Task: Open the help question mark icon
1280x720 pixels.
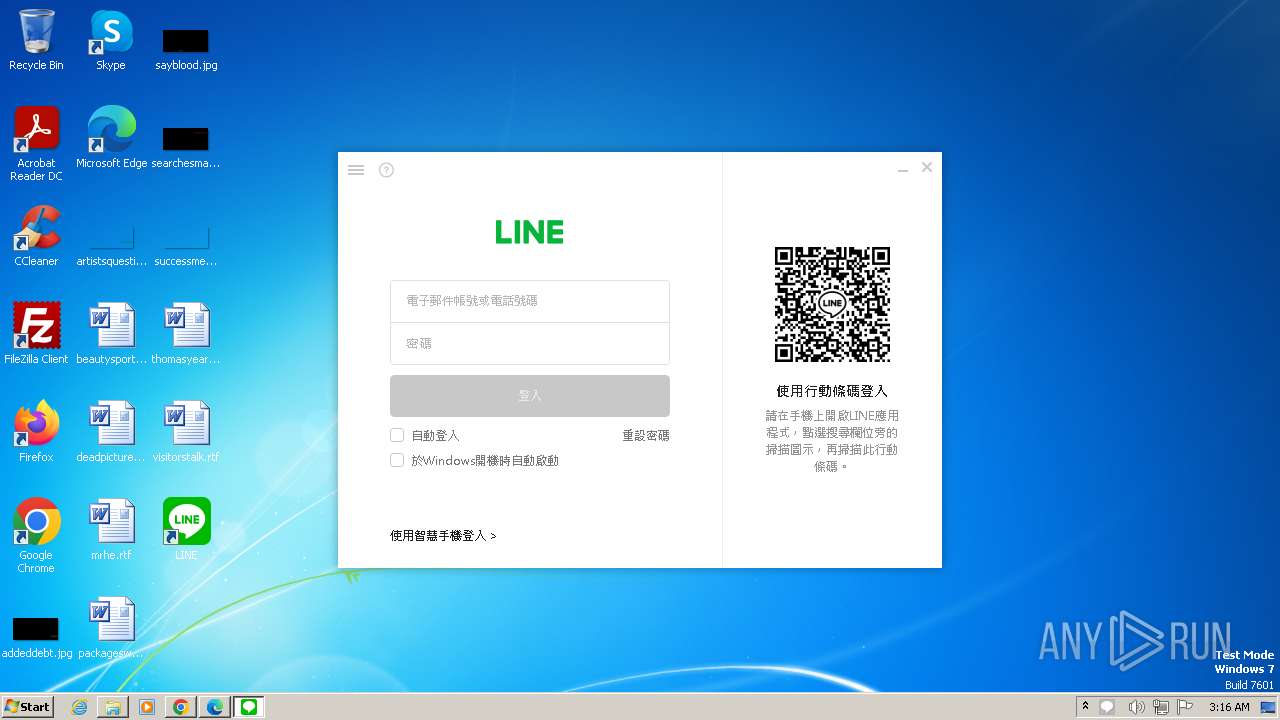Action: tap(386, 170)
